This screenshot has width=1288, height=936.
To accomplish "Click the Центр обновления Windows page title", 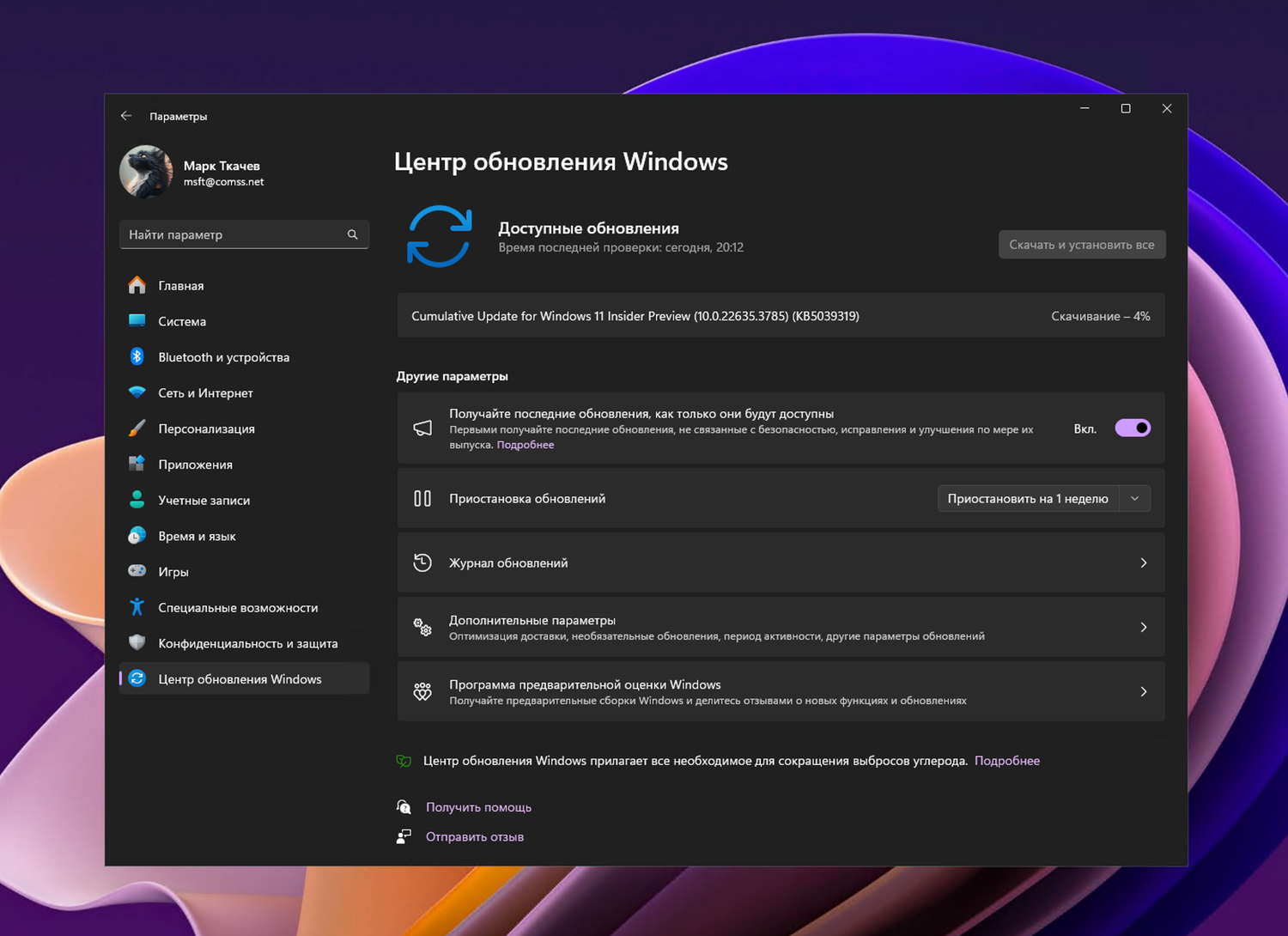I will [x=561, y=161].
